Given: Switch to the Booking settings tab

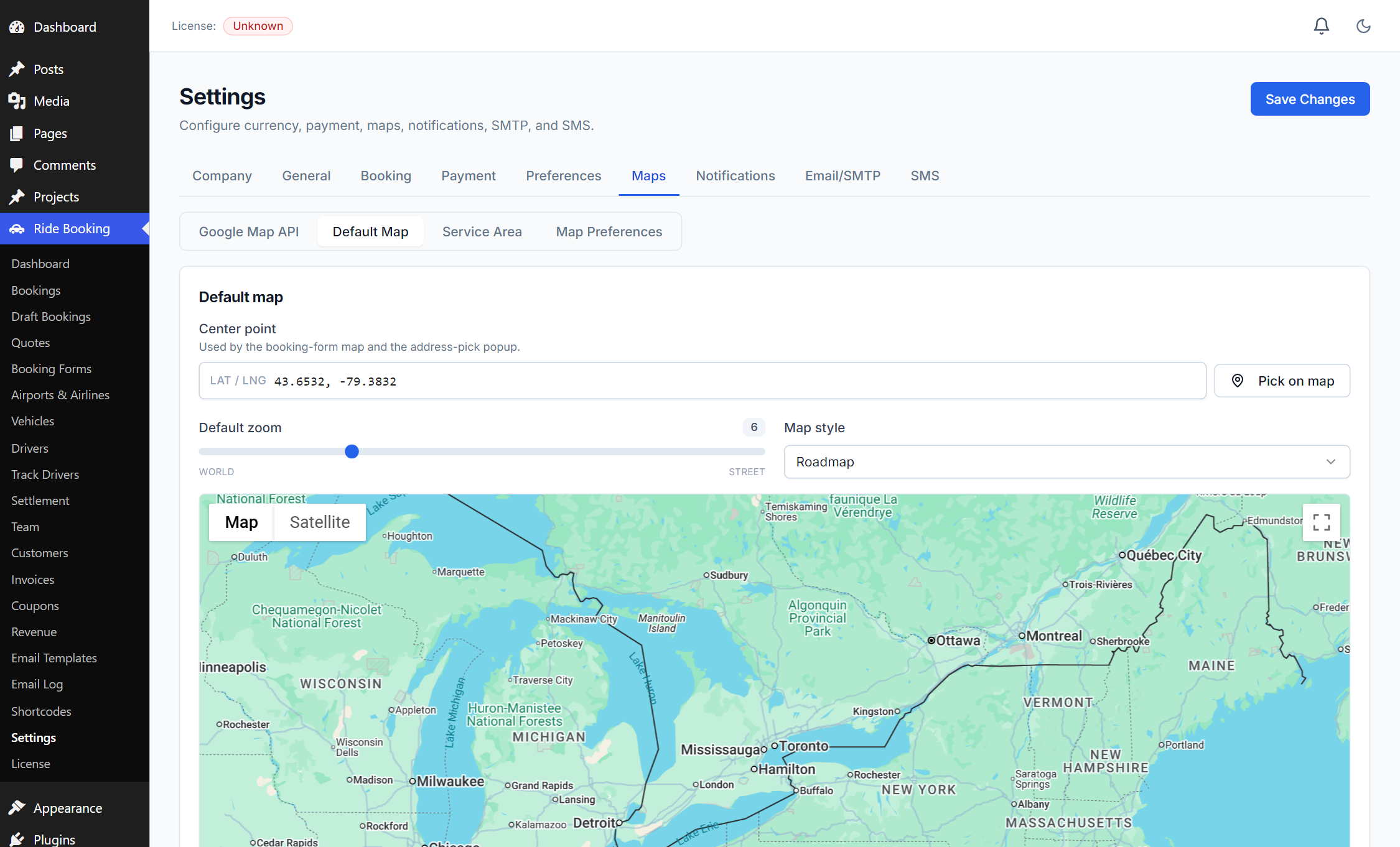Looking at the screenshot, I should (x=386, y=175).
